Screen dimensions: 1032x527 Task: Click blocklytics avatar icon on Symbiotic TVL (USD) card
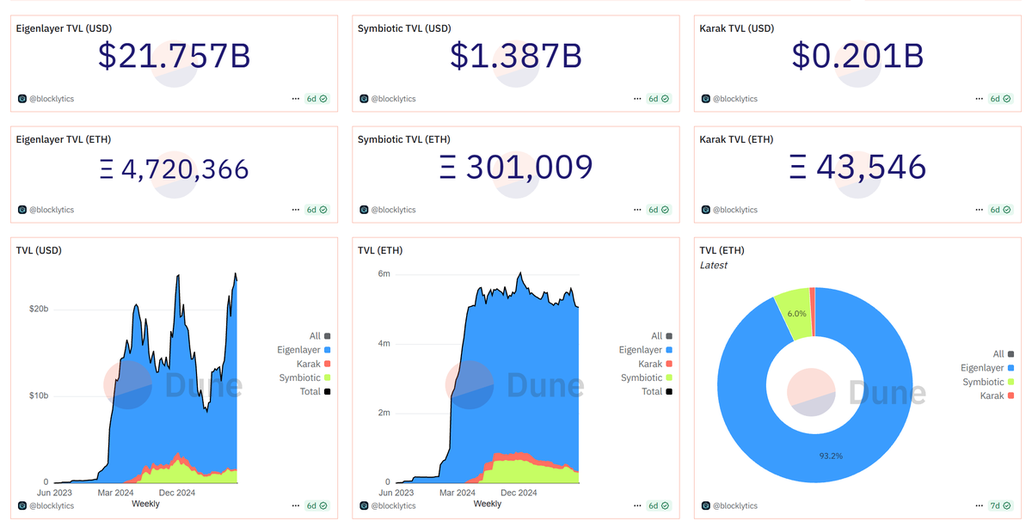coord(364,99)
